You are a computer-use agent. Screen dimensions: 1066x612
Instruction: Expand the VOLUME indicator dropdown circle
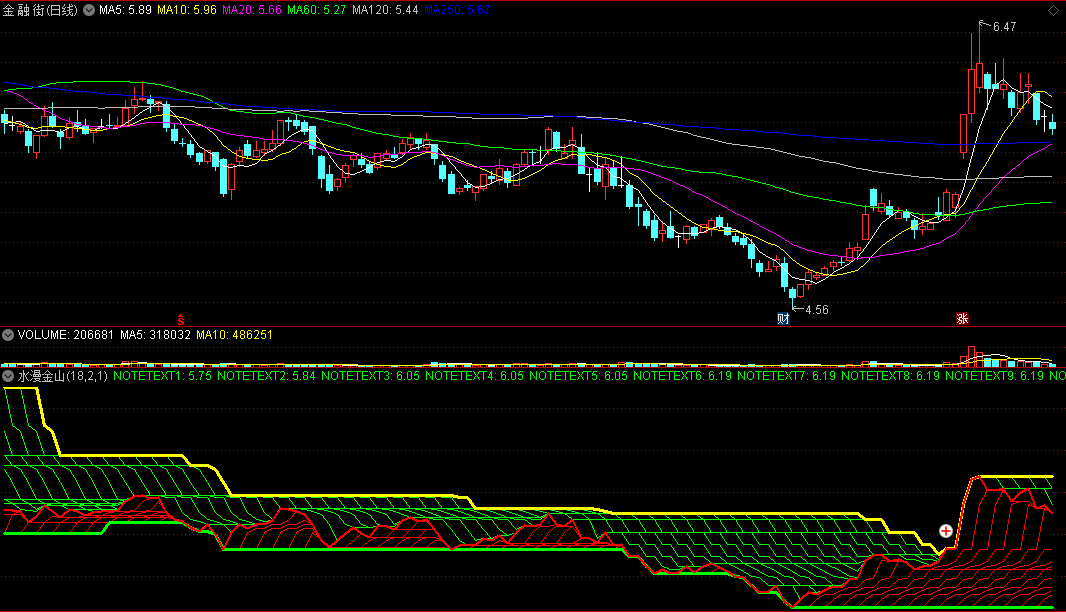[x=8, y=335]
